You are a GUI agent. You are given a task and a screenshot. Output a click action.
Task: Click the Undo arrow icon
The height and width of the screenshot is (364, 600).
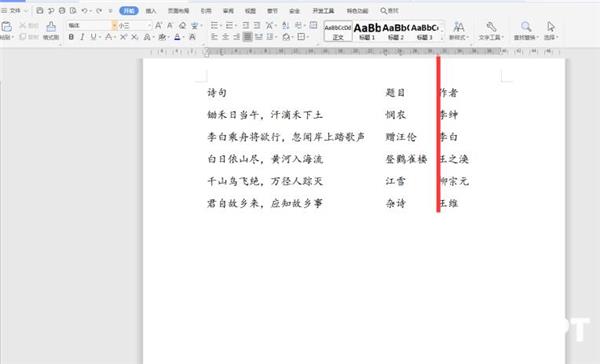coord(85,11)
